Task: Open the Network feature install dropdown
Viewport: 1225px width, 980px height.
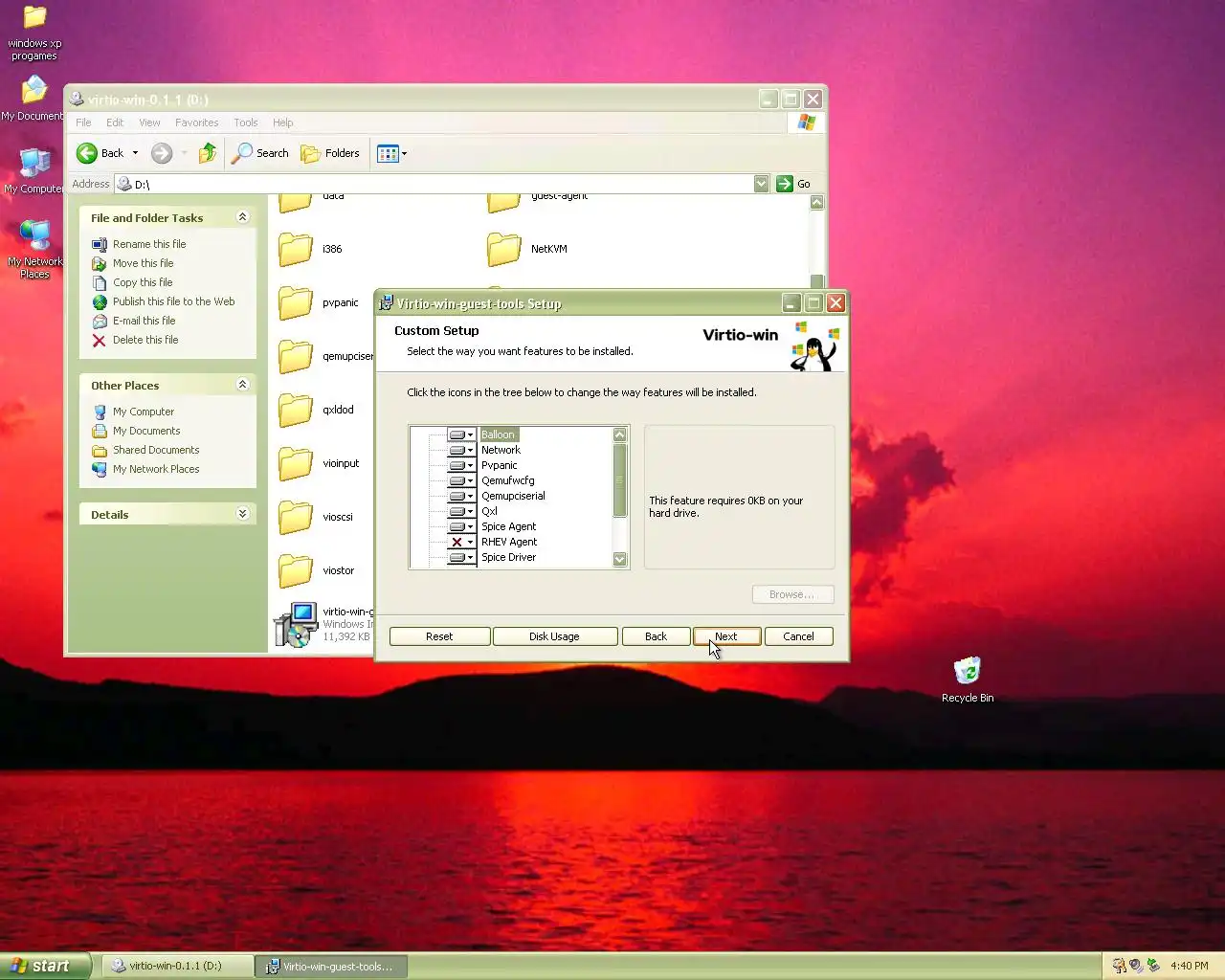Action: click(x=461, y=450)
